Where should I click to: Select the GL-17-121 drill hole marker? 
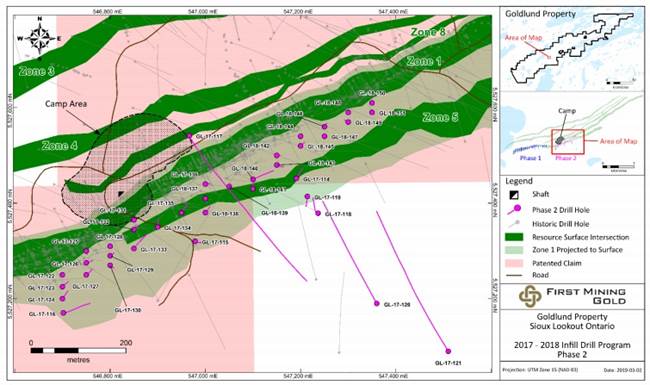click(448, 351)
